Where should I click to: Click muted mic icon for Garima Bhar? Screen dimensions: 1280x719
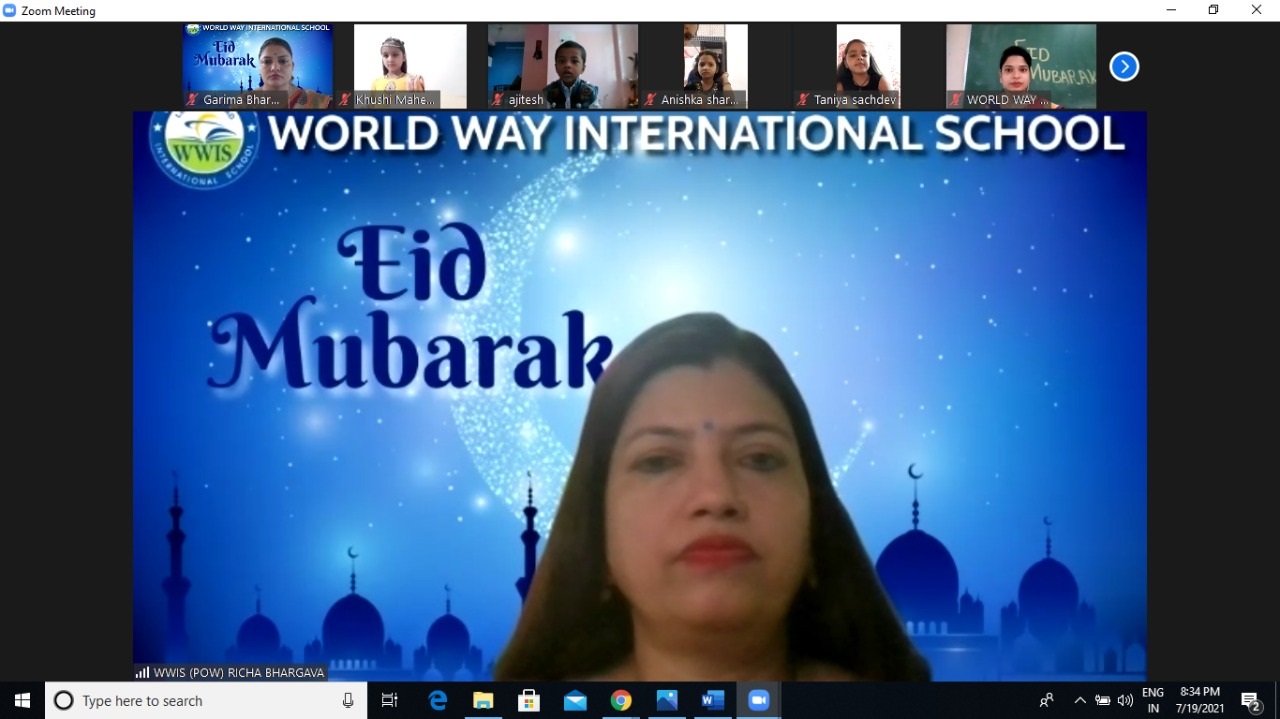coord(193,100)
